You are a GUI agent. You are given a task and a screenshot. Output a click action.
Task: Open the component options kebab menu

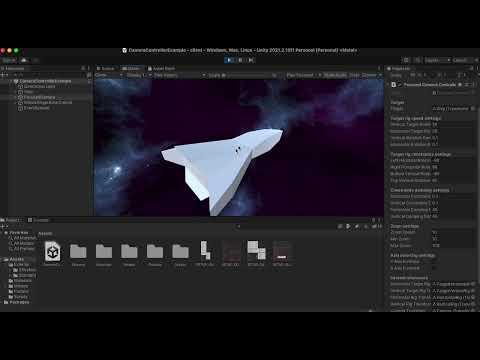pyautogui.click(x=473, y=85)
